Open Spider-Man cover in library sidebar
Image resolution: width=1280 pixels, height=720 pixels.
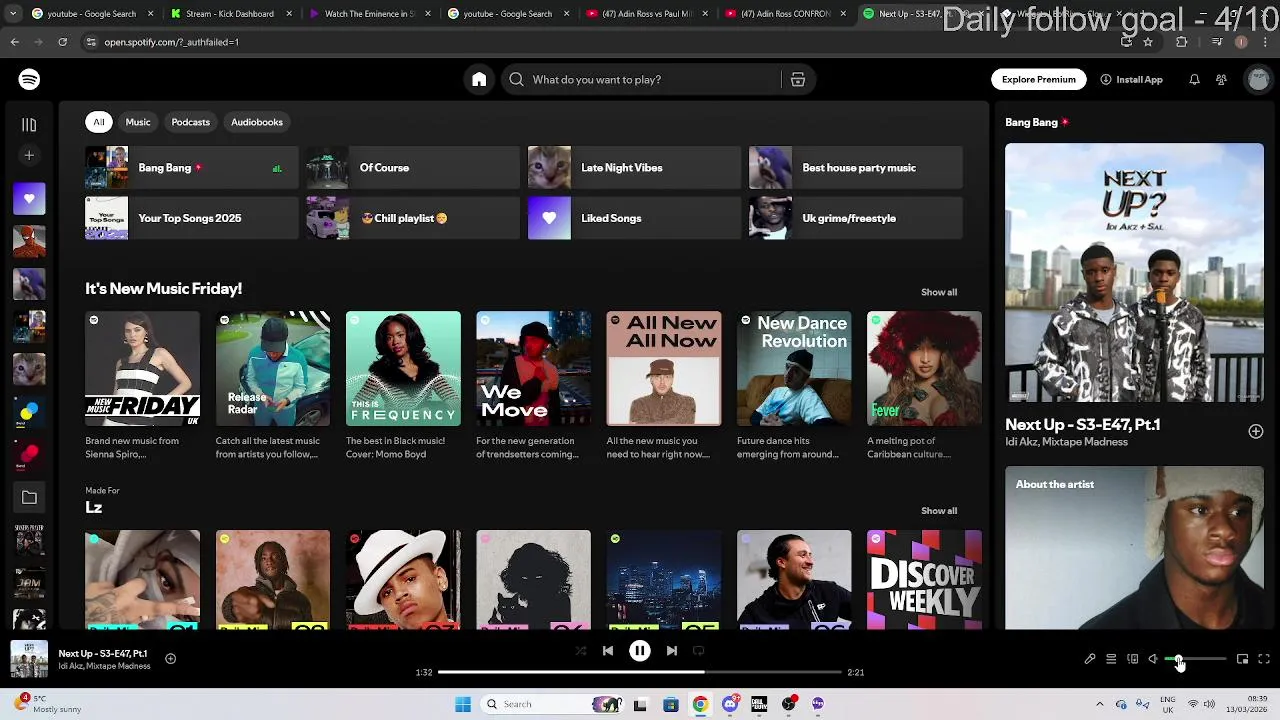click(x=29, y=241)
